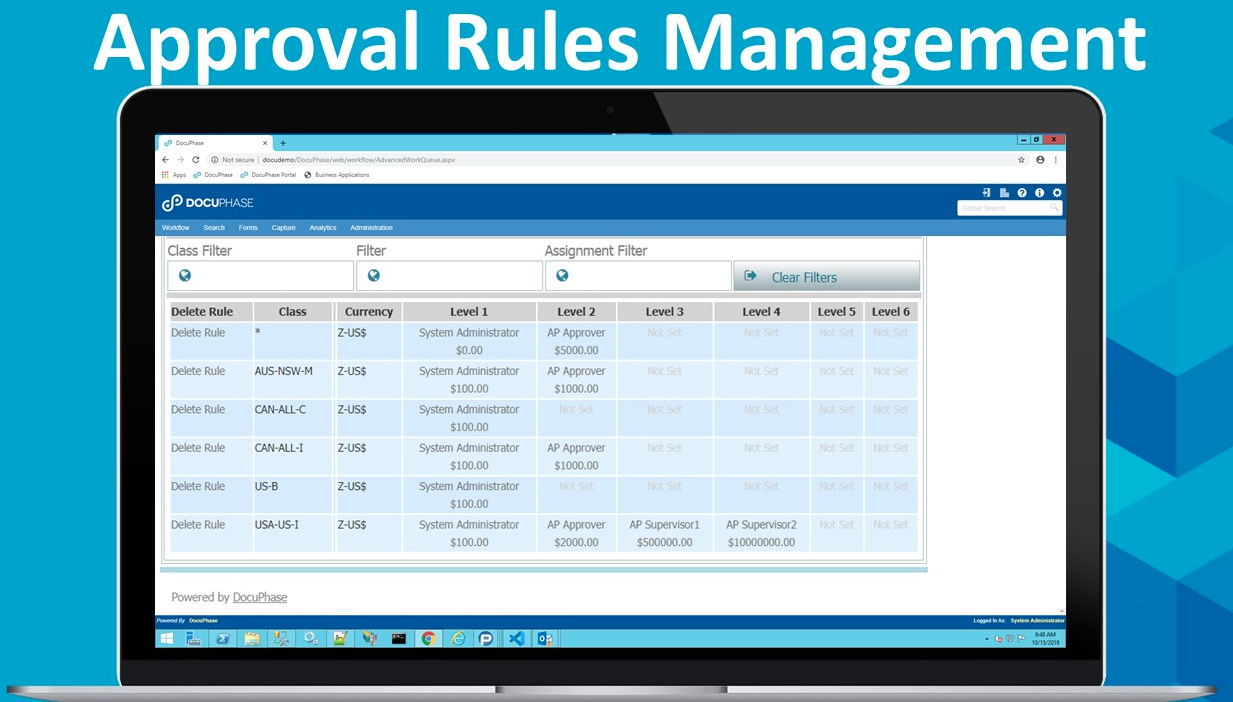1233x702 pixels.
Task: Open the DocuPhase Portal bookmark
Action: [x=268, y=175]
